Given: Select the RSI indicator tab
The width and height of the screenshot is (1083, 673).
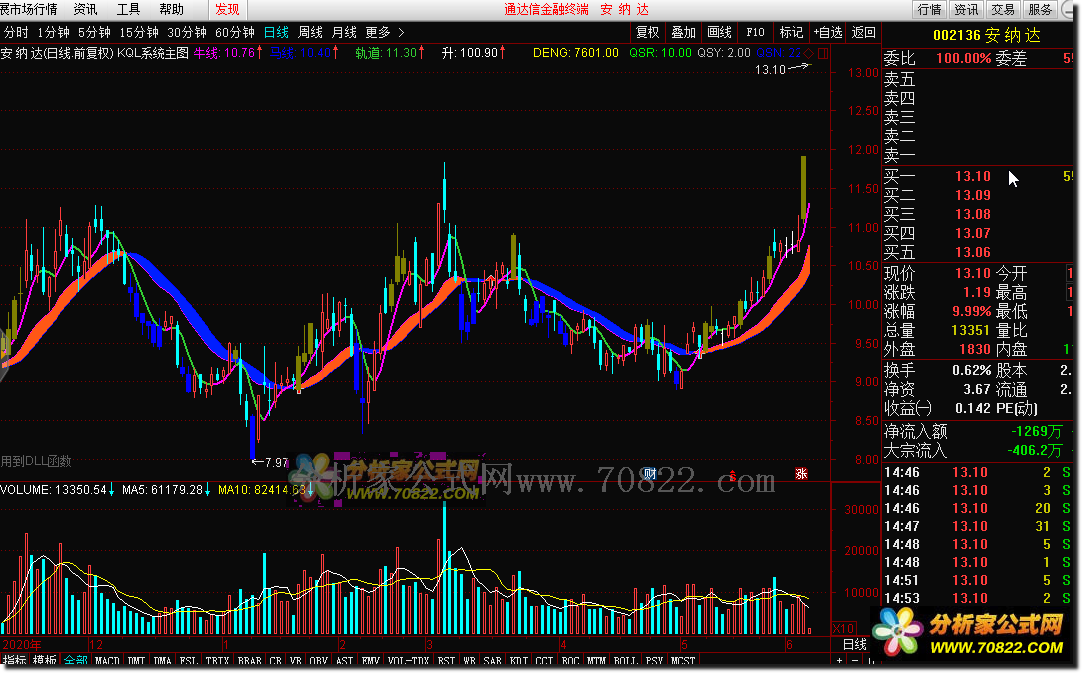Looking at the screenshot, I should click(x=447, y=661).
